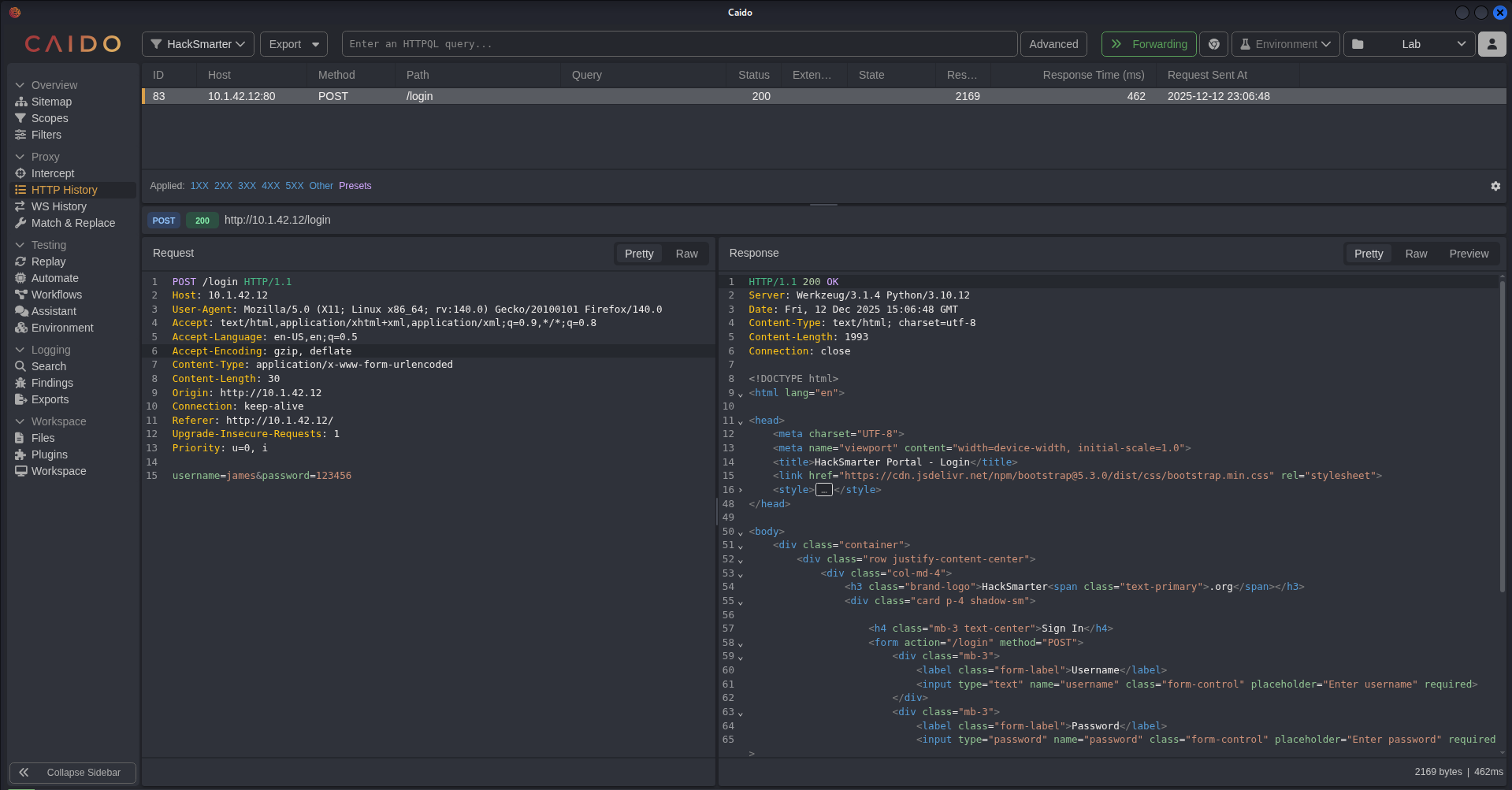The width and height of the screenshot is (1512, 790).
Task: Collapse the body tag on line 50
Action: point(741,533)
